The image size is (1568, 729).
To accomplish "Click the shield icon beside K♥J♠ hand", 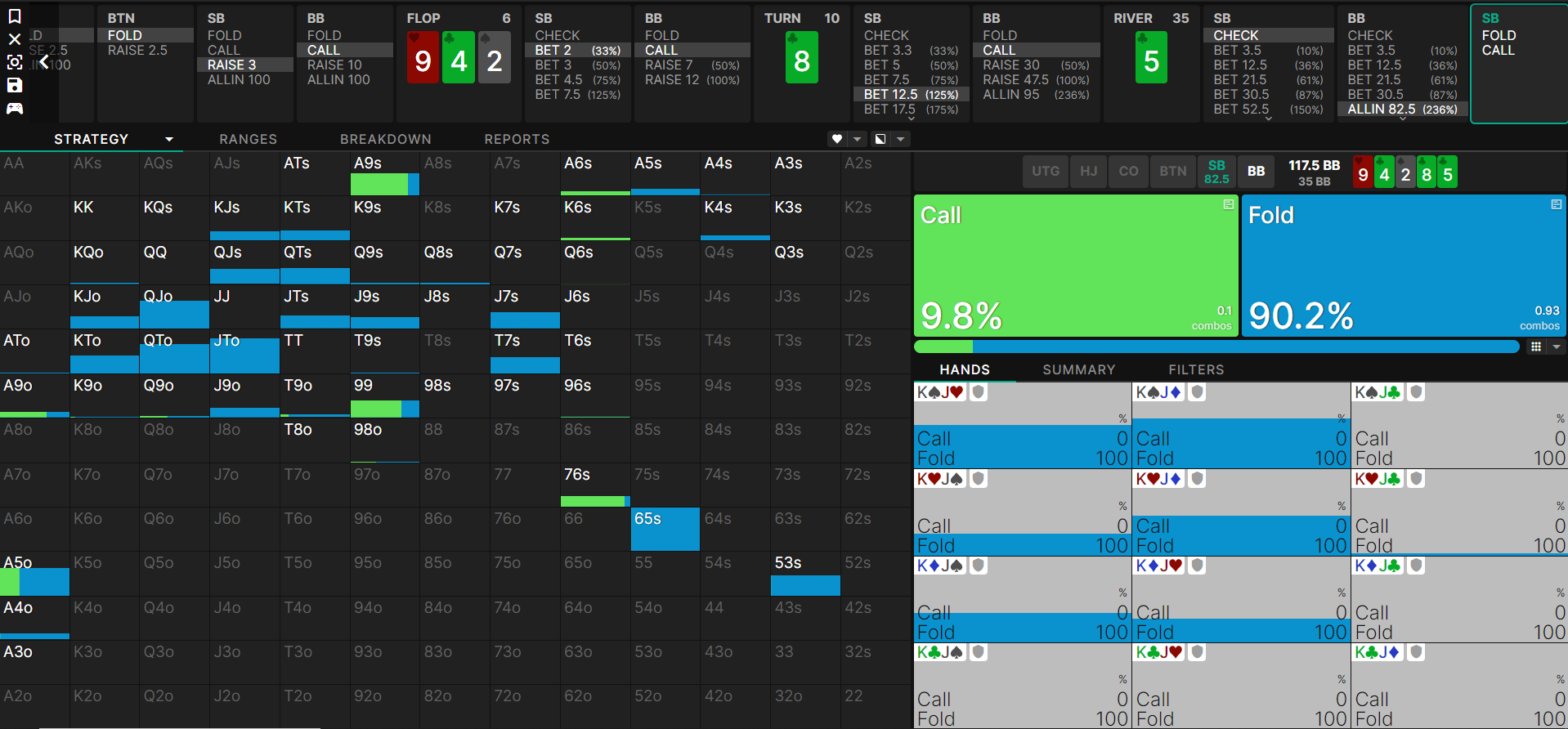I will point(979,479).
